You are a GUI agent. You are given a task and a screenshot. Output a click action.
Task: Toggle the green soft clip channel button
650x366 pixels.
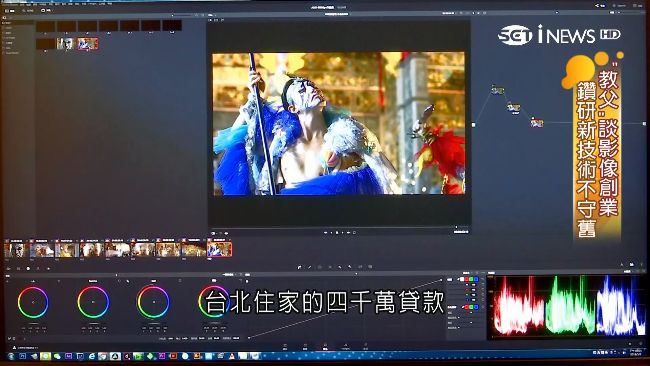[471, 307]
